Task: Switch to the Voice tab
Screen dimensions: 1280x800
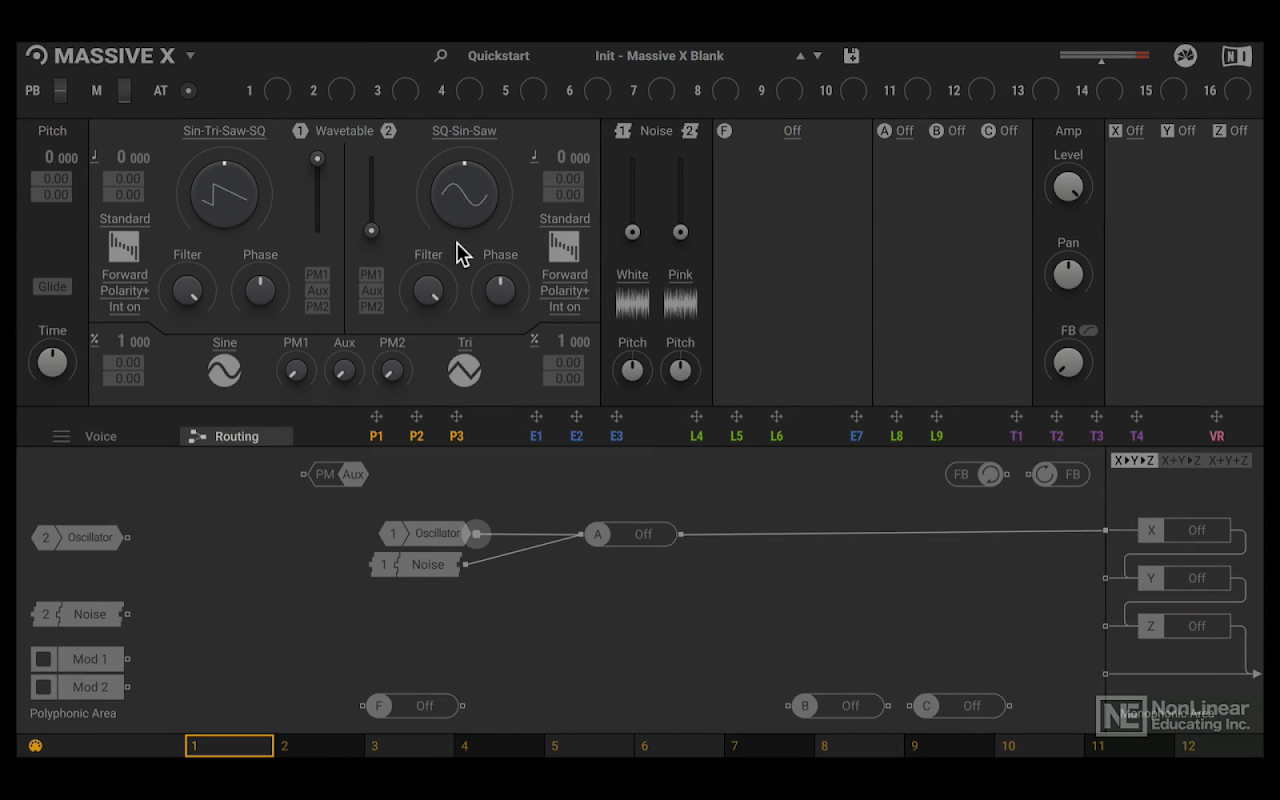Action: pyautogui.click(x=100, y=436)
